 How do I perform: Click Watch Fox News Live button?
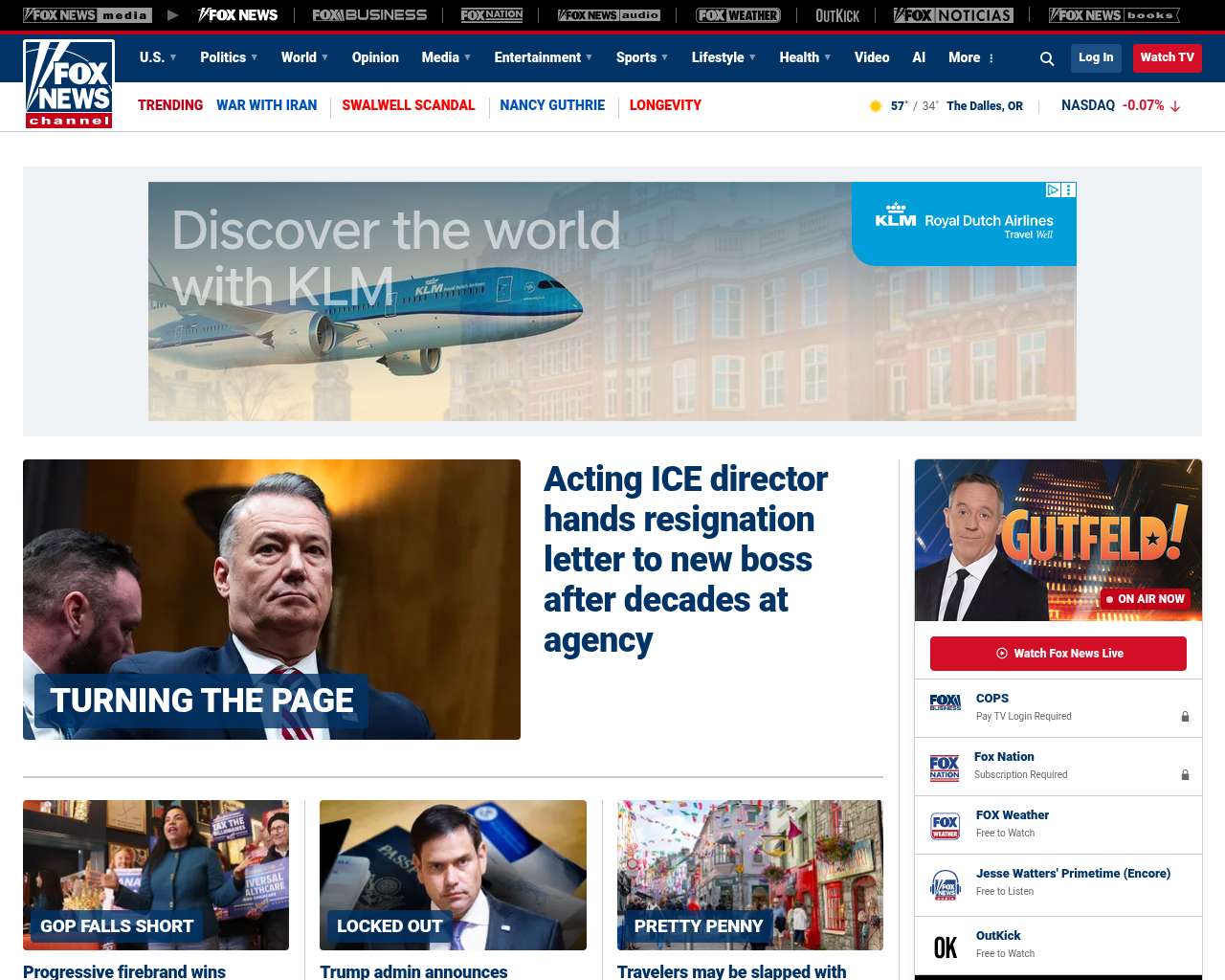pos(1058,654)
